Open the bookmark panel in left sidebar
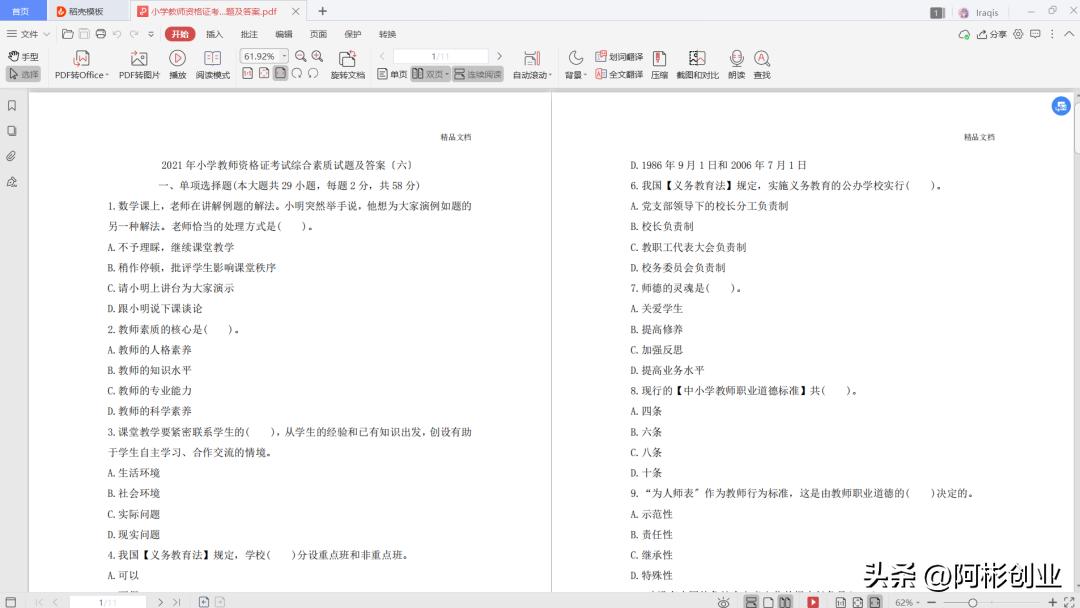Viewport: 1080px width, 608px height. tap(12, 105)
